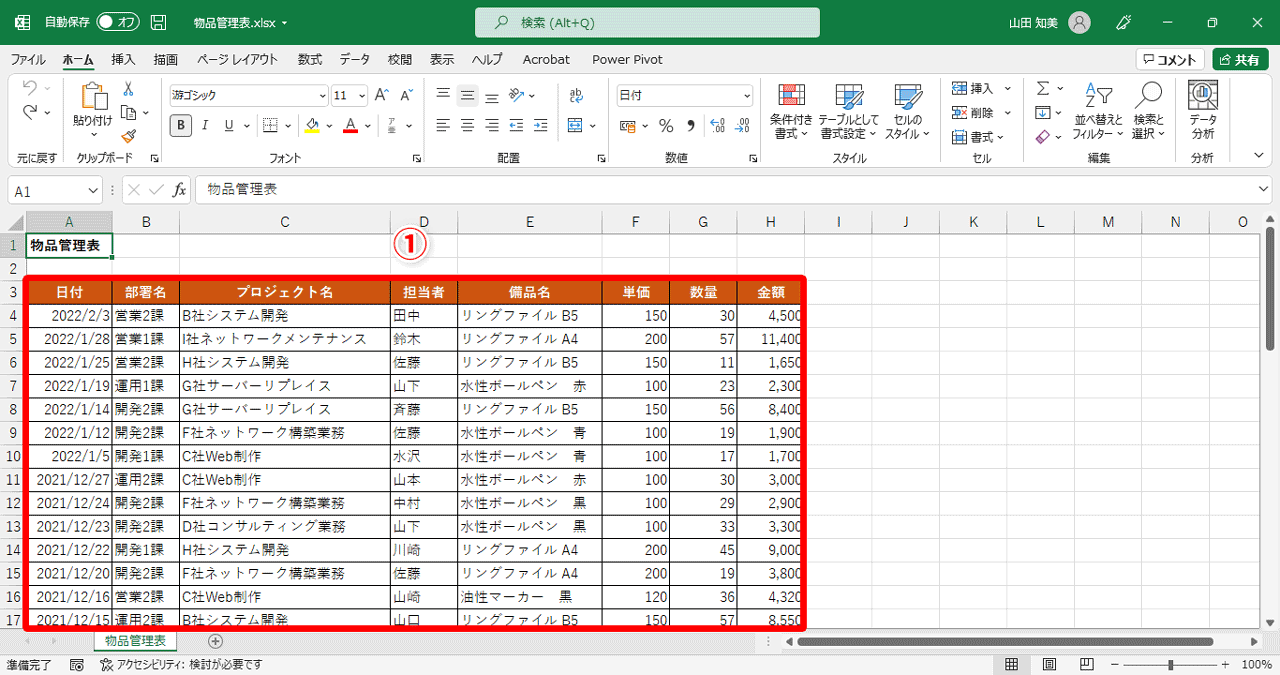The width and height of the screenshot is (1280, 675).
Task: Toggle Bold formatting button
Action: [181, 125]
